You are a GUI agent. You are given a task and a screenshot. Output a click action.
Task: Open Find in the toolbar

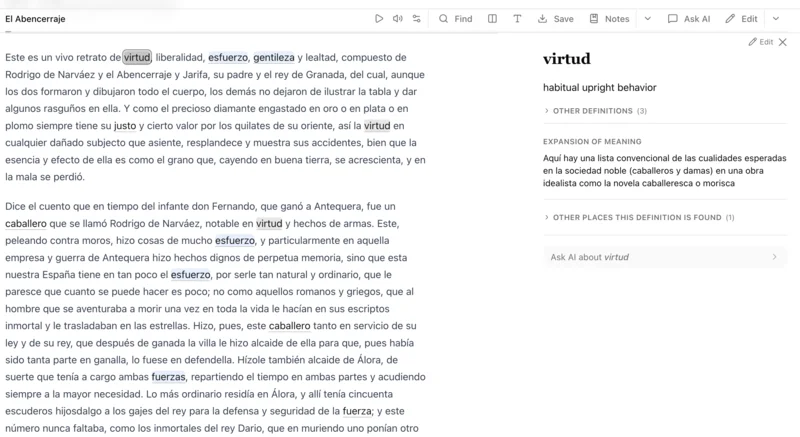click(x=456, y=19)
